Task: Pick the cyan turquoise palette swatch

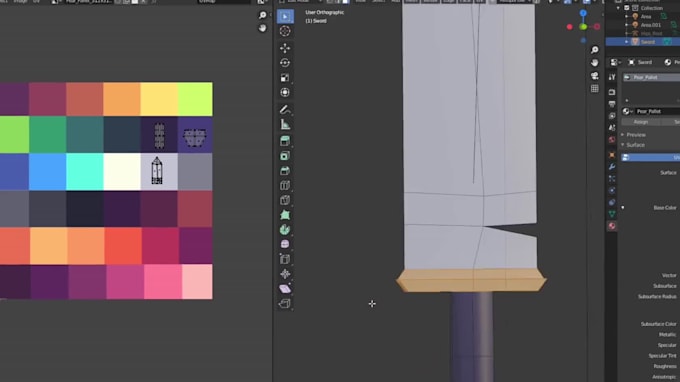Action: click(x=85, y=172)
